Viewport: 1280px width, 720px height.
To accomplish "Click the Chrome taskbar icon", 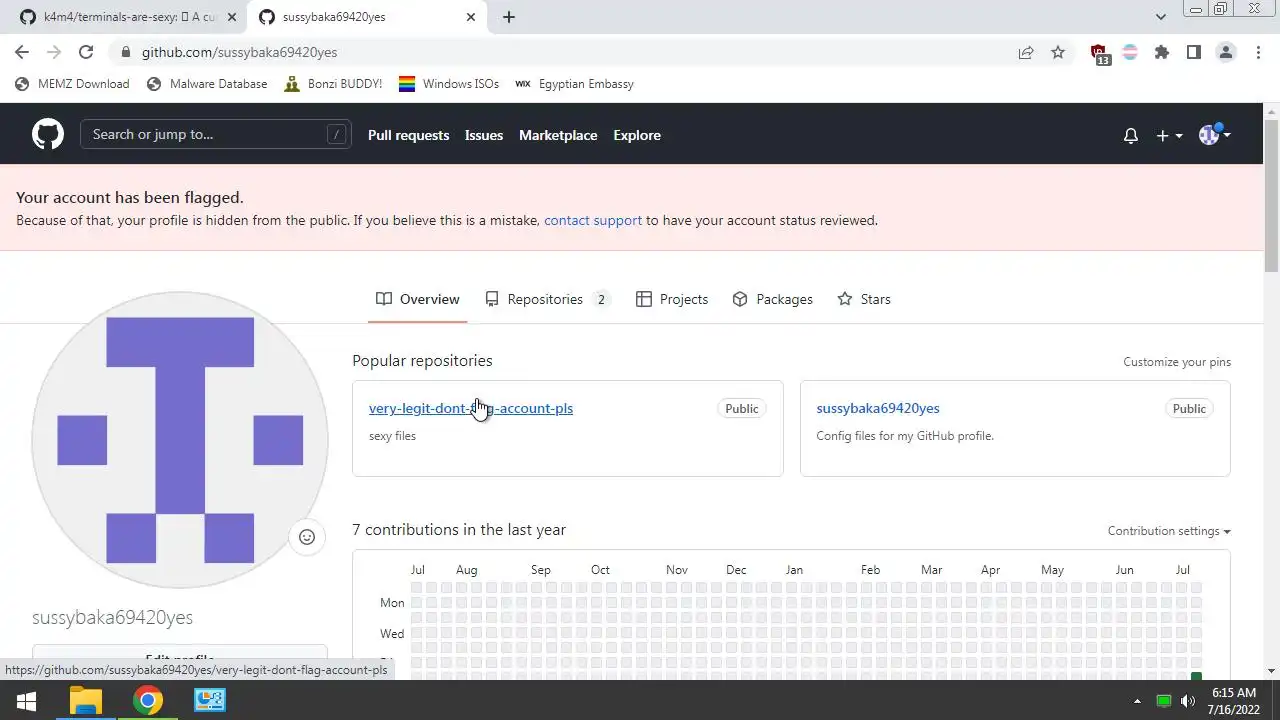I will (148, 701).
